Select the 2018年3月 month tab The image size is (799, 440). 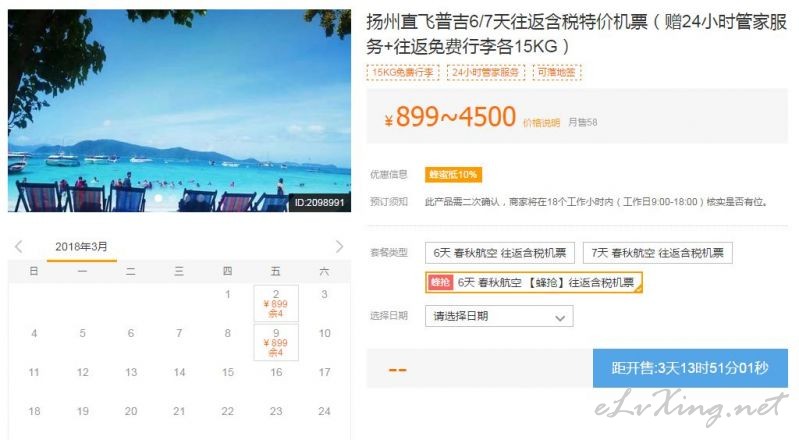pos(82,247)
